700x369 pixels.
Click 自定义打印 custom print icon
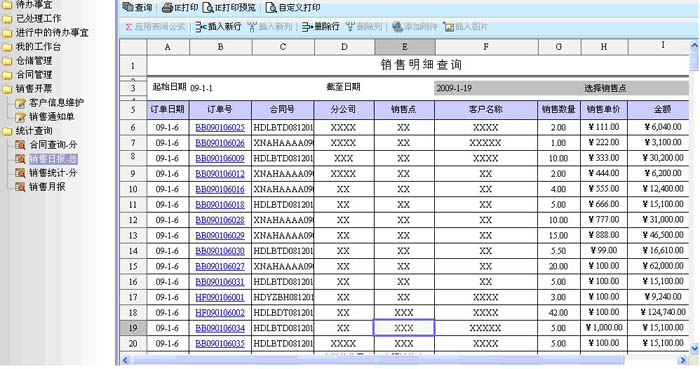click(x=271, y=8)
